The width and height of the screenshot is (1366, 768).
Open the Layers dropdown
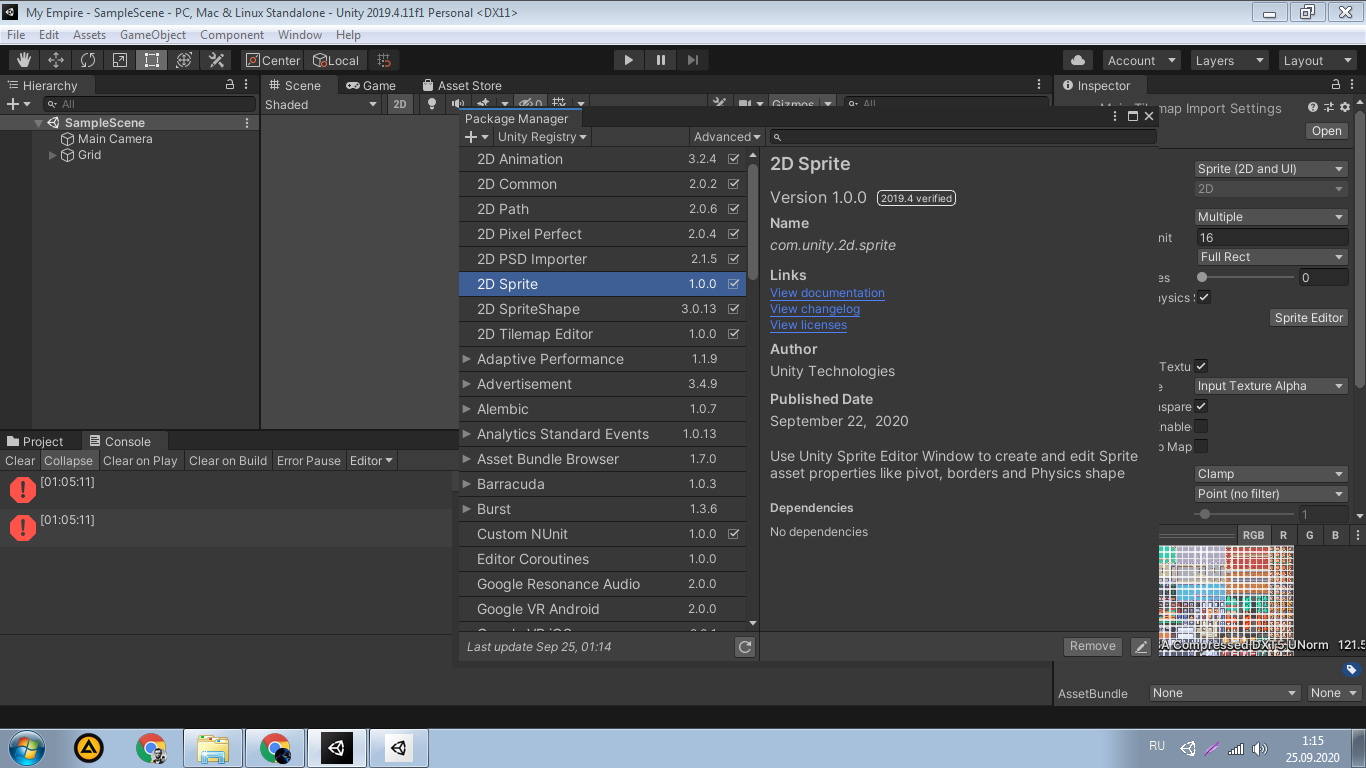(1230, 60)
